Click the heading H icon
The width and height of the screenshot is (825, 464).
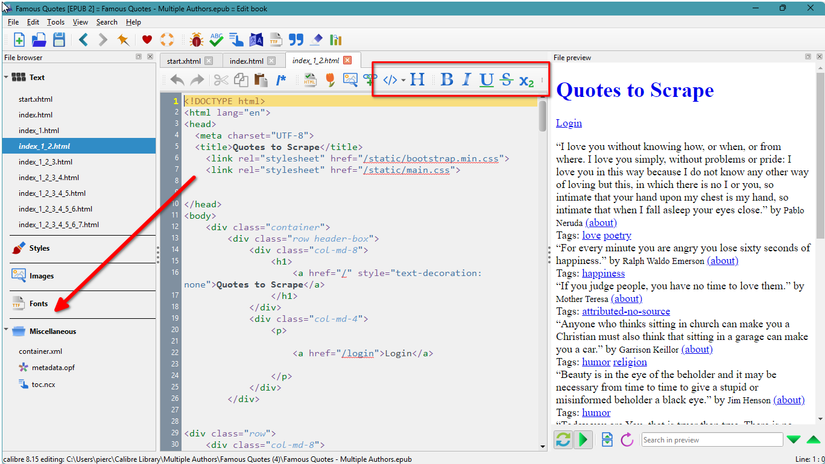click(x=417, y=79)
